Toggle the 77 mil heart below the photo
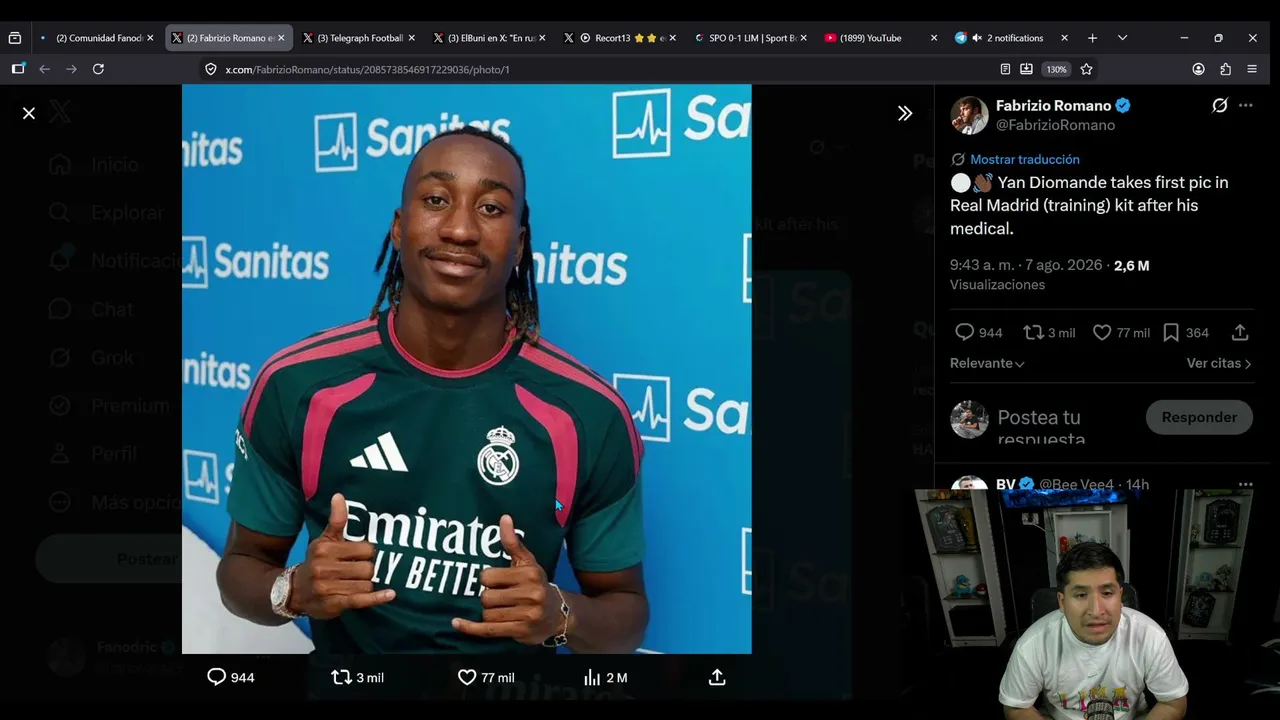The width and height of the screenshot is (1280, 720). (486, 677)
